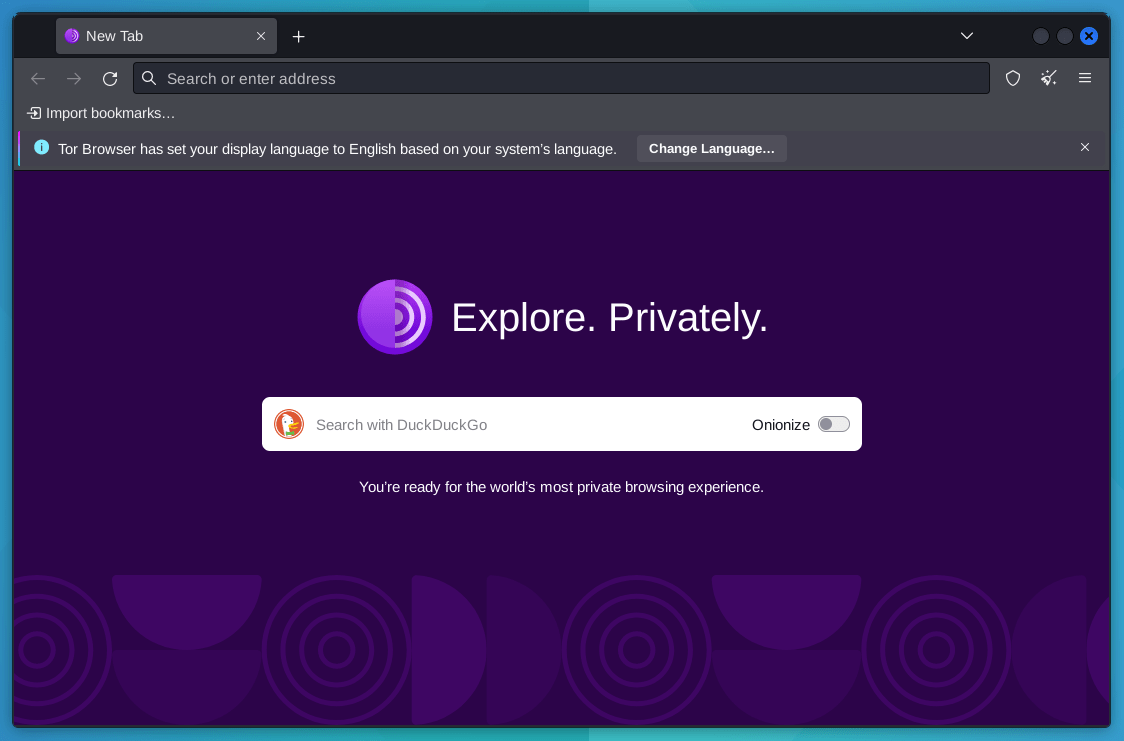Open the hamburger application menu
This screenshot has width=1124, height=741.
click(1085, 78)
